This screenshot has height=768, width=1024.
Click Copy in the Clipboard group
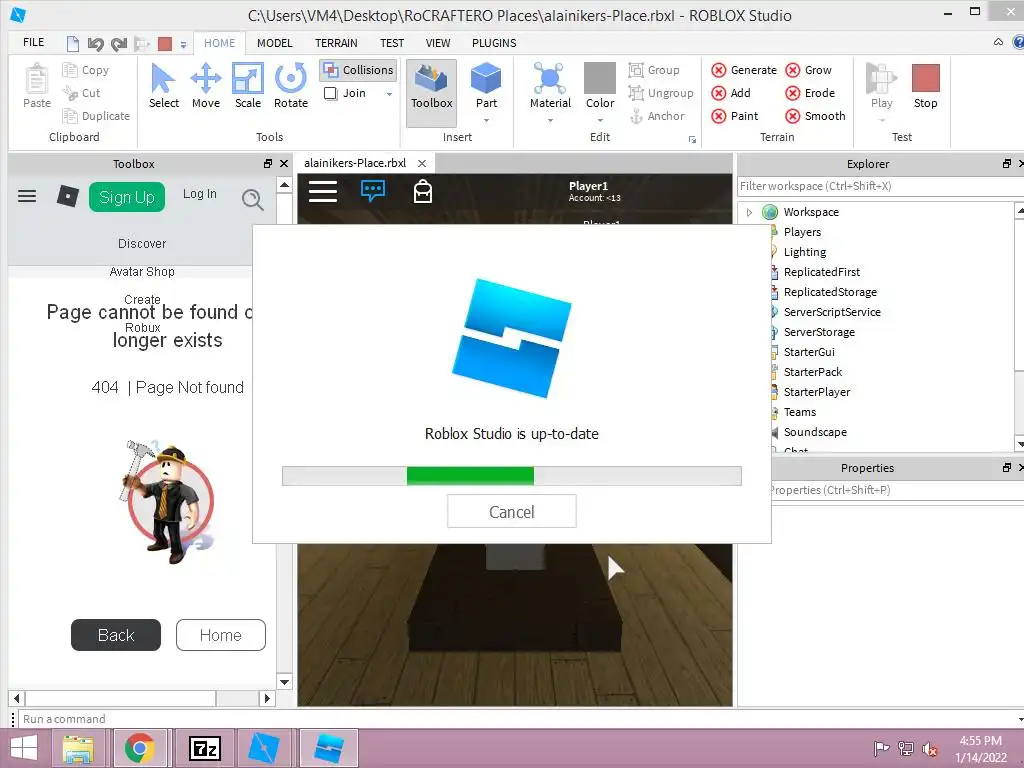86,70
